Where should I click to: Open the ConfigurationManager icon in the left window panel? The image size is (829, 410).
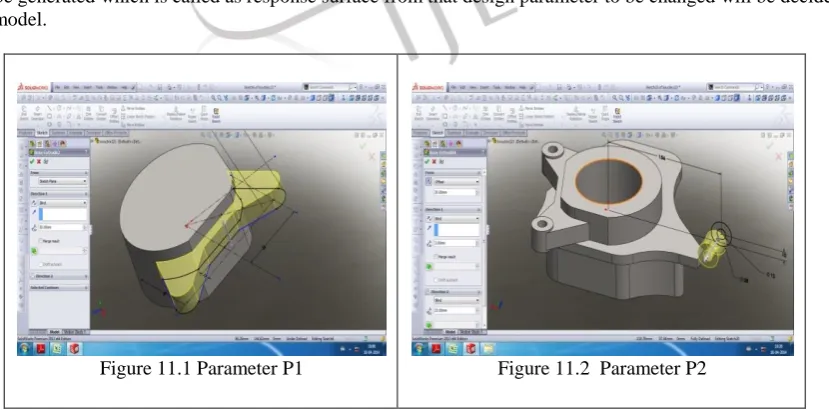pos(48,143)
